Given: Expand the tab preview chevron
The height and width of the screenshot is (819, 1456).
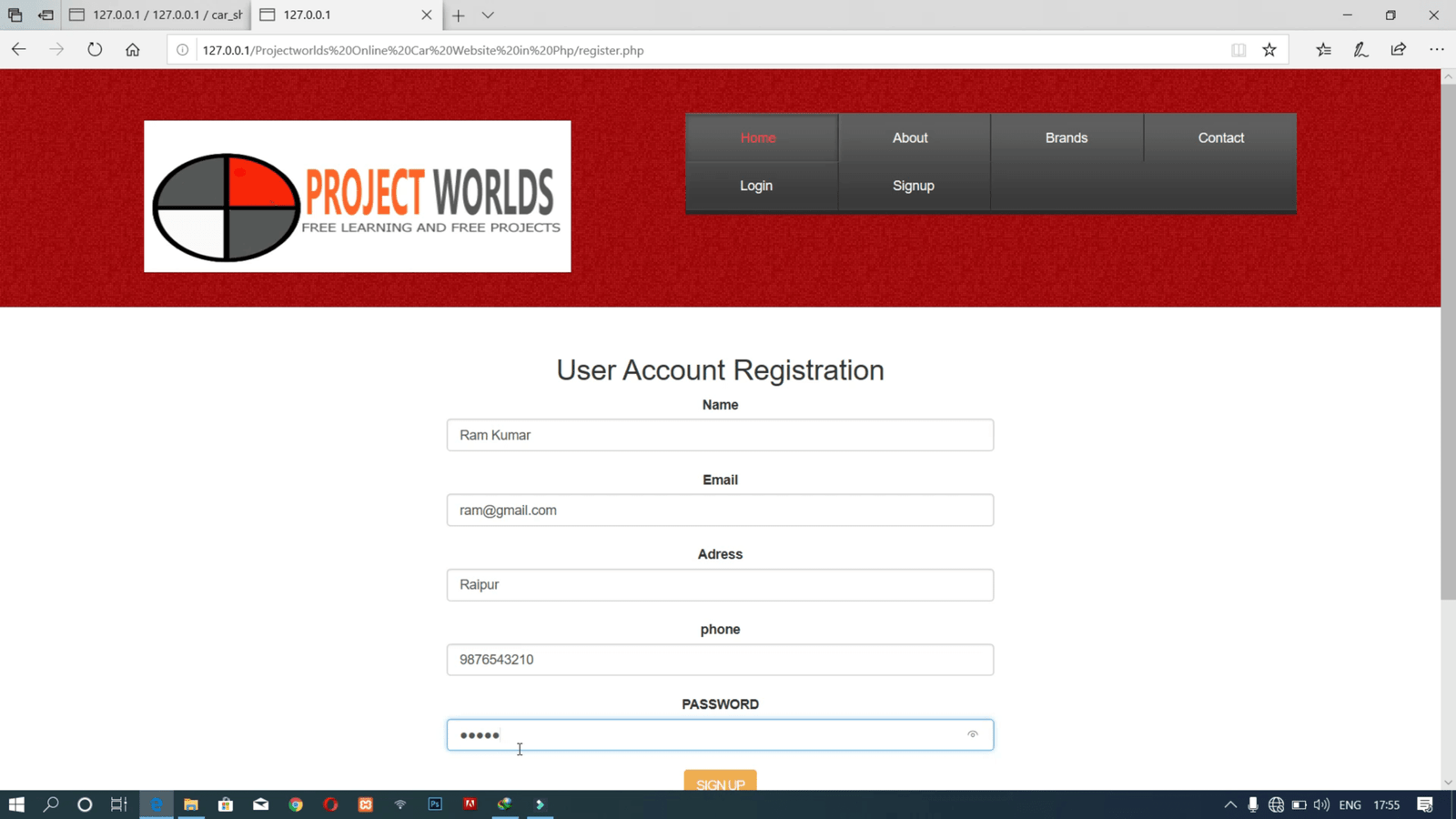Looking at the screenshot, I should coord(488,15).
